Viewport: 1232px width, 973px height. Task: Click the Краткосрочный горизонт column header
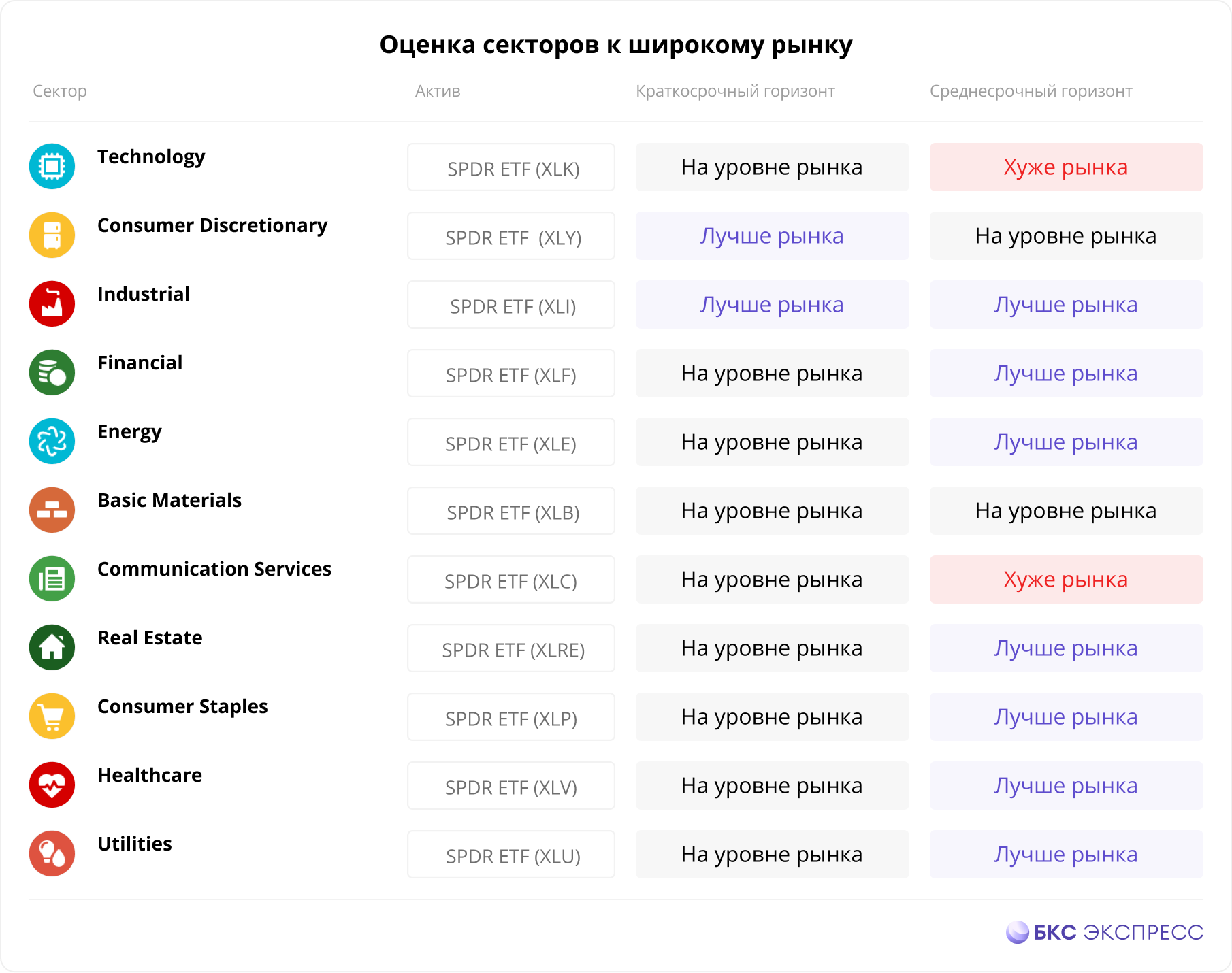[735, 91]
